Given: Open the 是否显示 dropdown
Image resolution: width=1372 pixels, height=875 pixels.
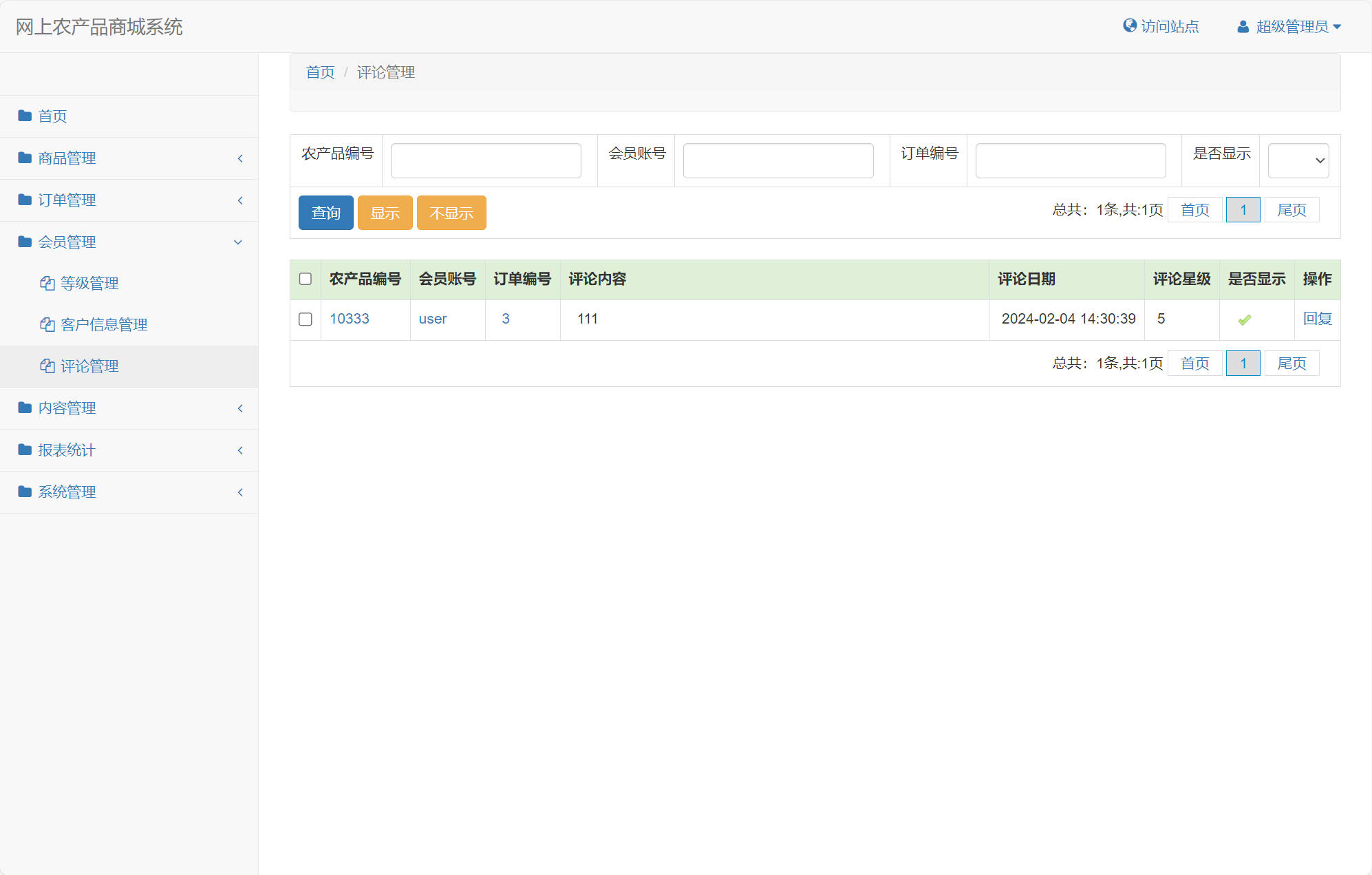Looking at the screenshot, I should [x=1298, y=160].
